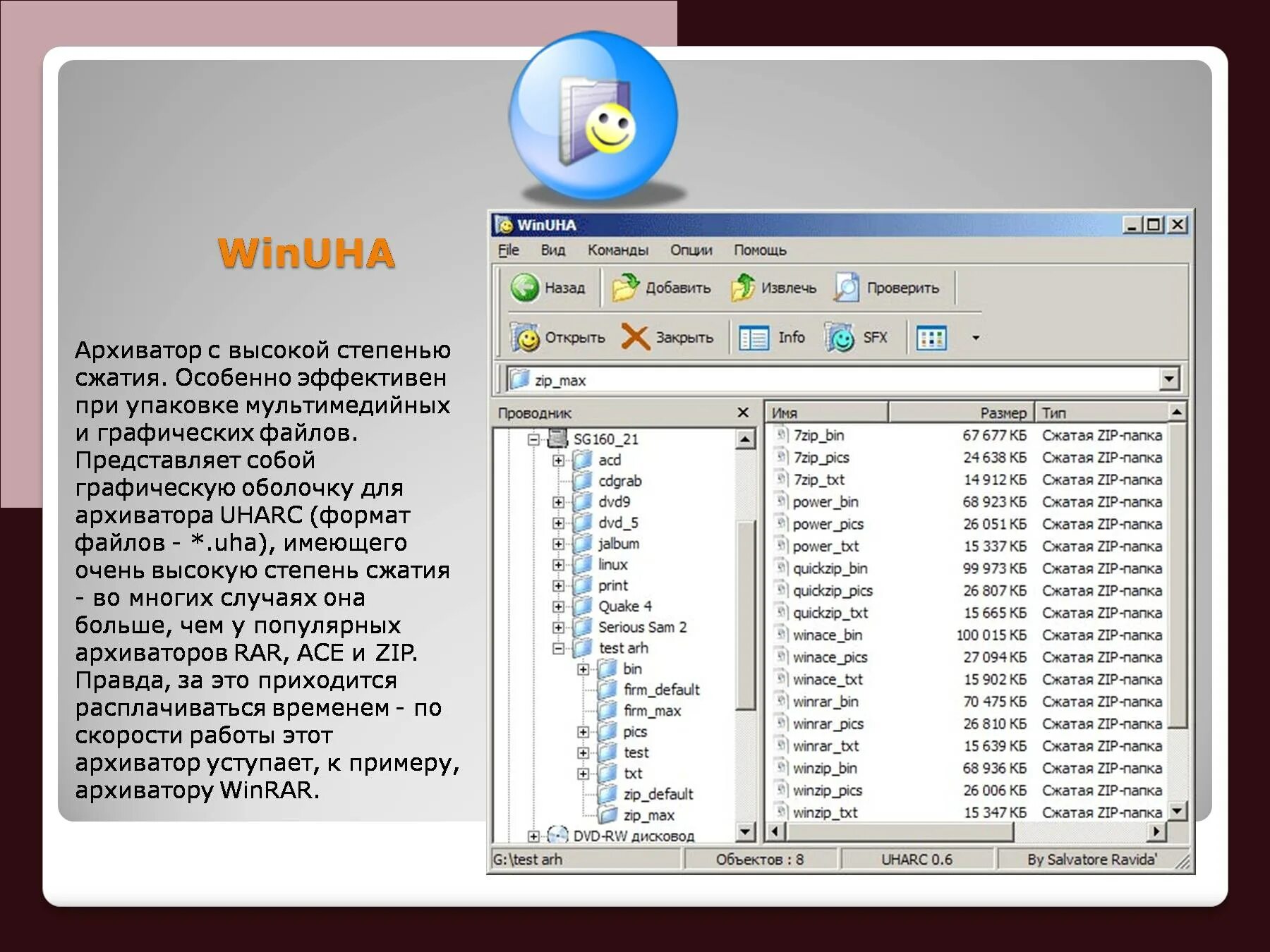Image resolution: width=1270 pixels, height=952 pixels.
Task: Open the zip_max address dropdown
Action: pos(1168,379)
